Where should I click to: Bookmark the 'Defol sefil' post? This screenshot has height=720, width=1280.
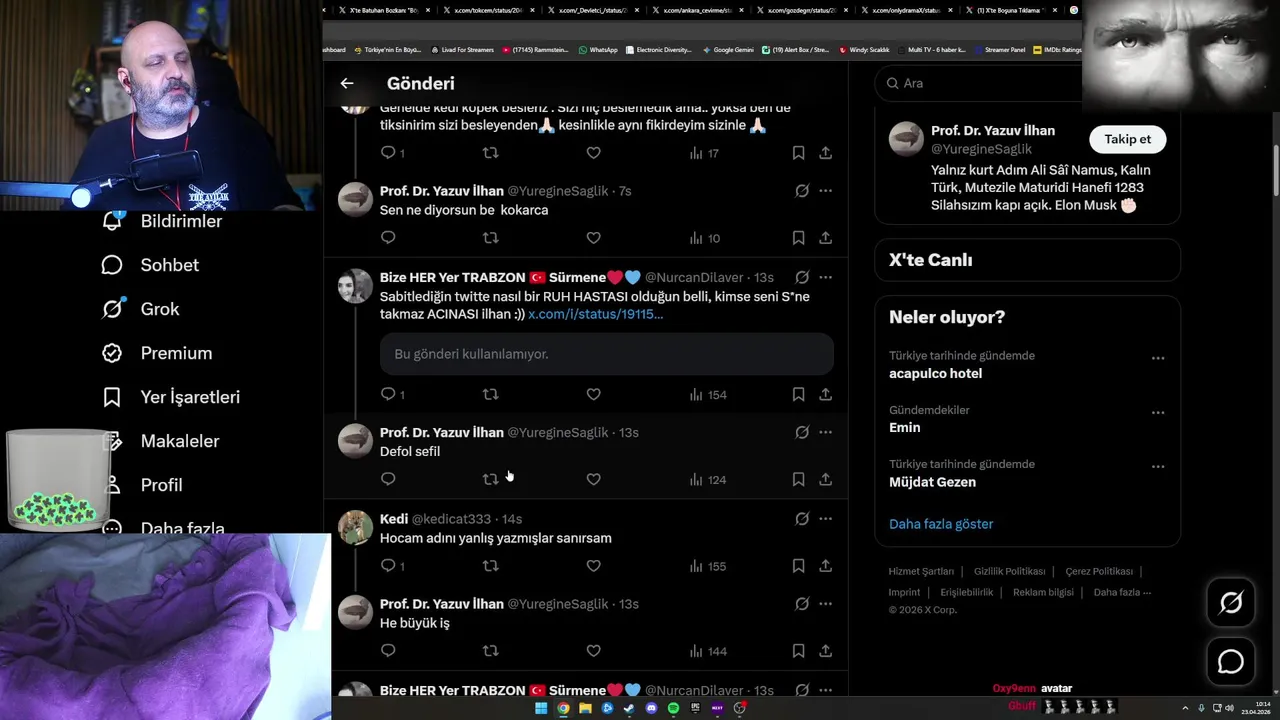click(798, 479)
